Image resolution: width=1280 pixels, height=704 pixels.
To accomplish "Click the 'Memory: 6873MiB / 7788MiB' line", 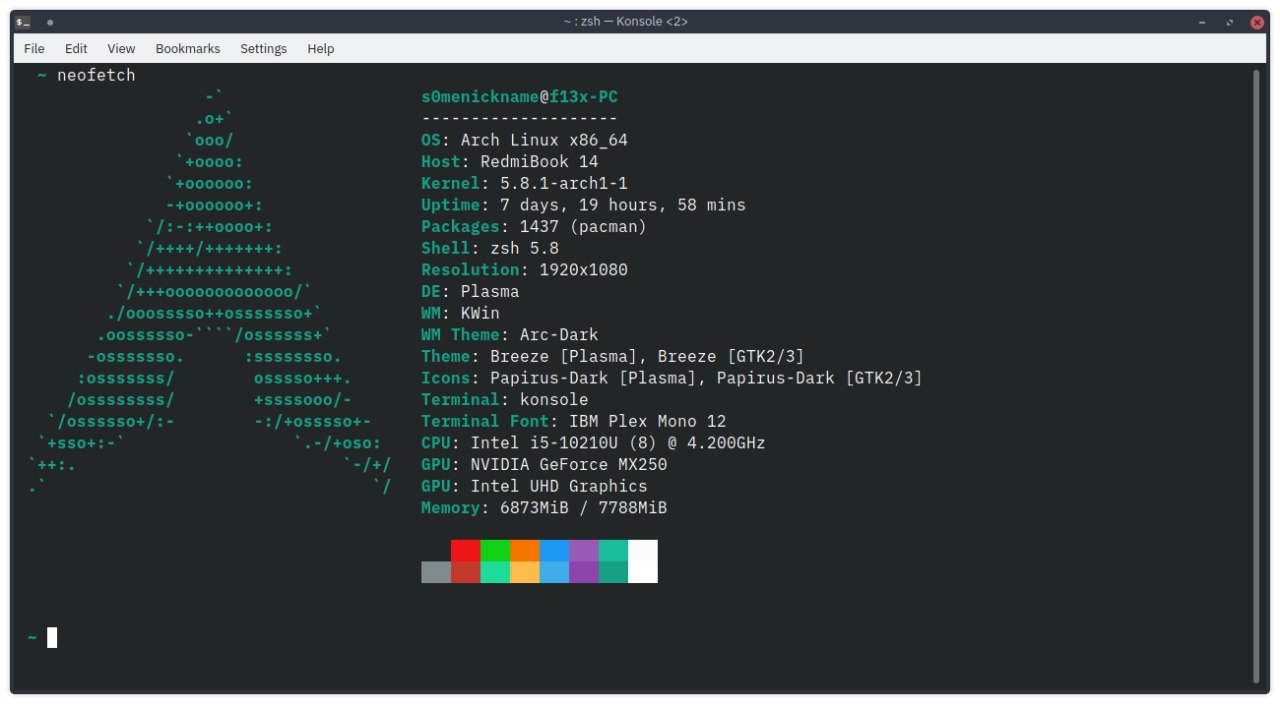I will pos(544,508).
